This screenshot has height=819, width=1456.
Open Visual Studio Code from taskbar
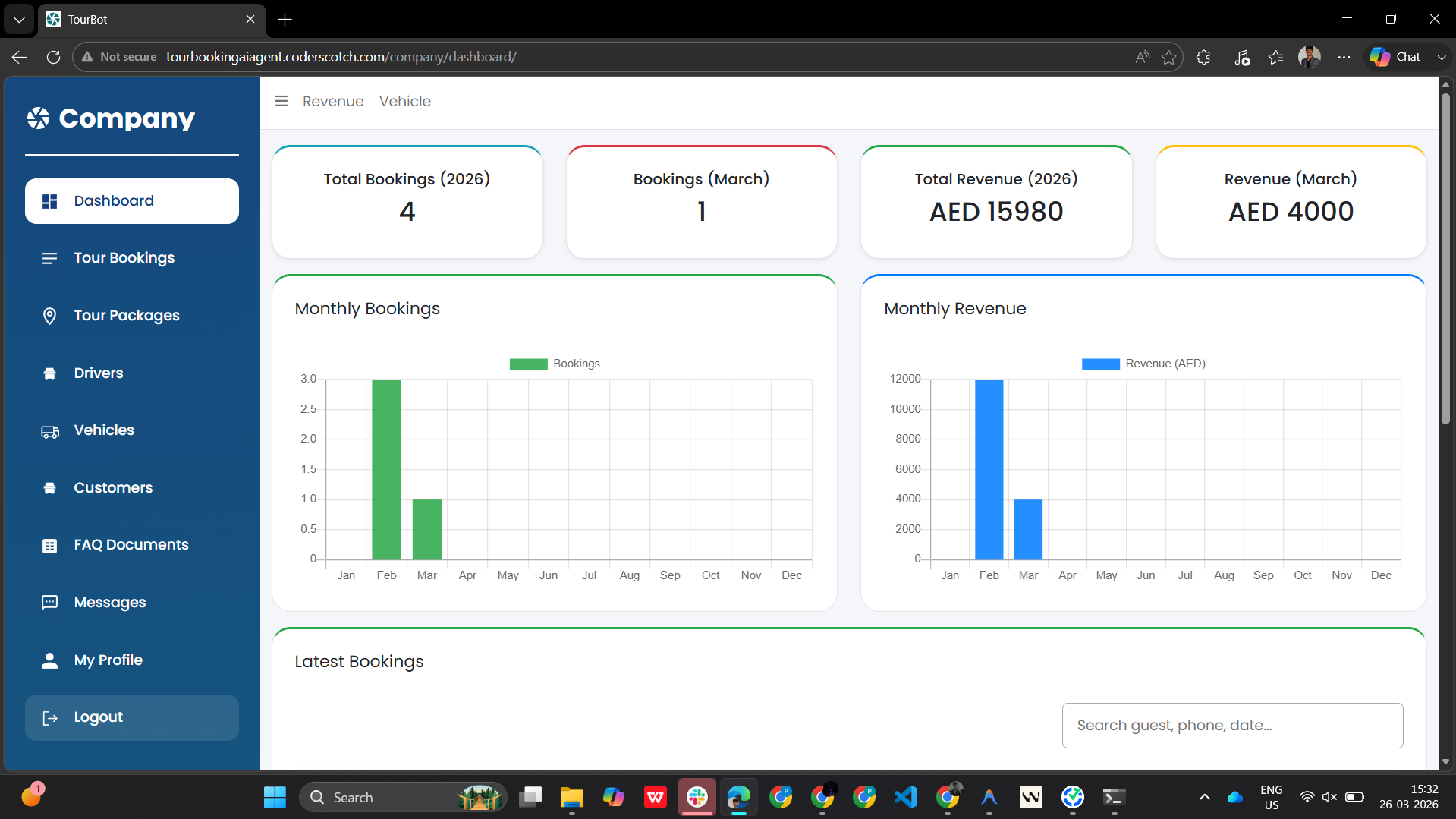tap(906, 797)
